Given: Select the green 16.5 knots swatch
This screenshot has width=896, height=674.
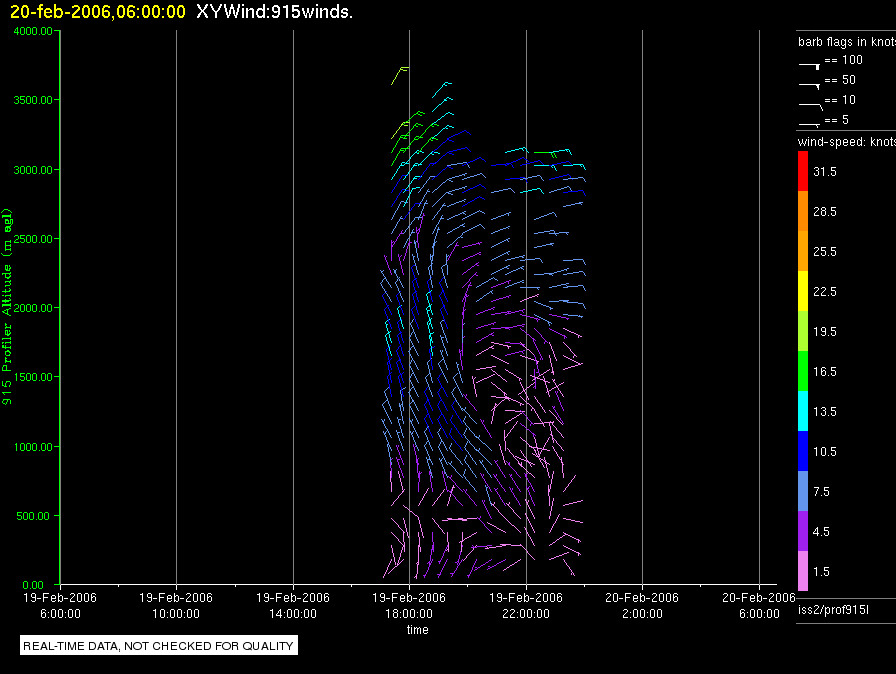Looking at the screenshot, I should tap(803, 371).
